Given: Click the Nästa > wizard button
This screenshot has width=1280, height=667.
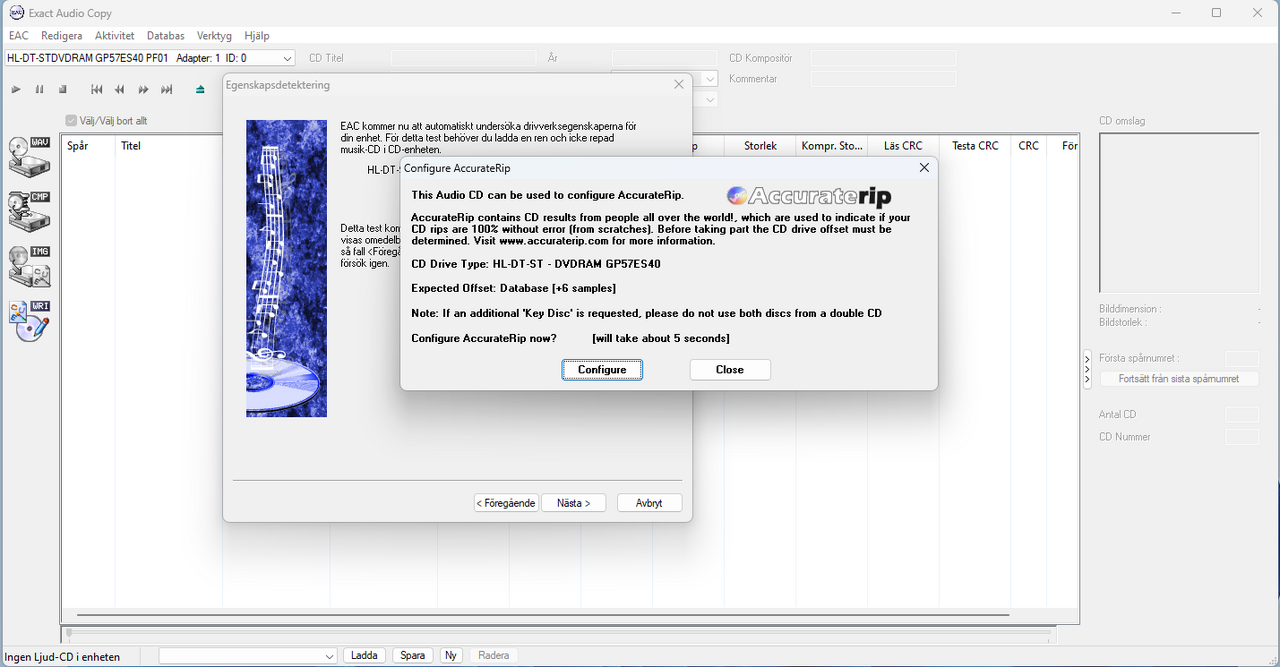Looking at the screenshot, I should click(x=574, y=503).
